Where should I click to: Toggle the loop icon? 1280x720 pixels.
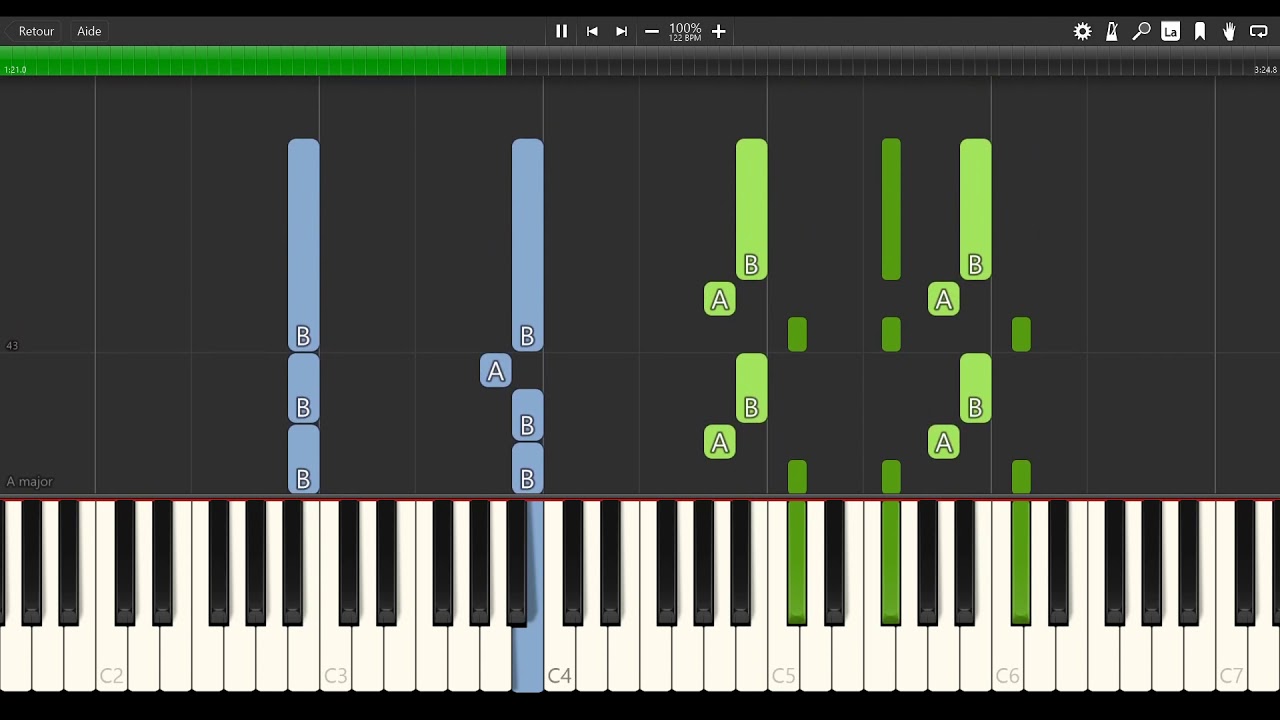pyautogui.click(x=1259, y=31)
